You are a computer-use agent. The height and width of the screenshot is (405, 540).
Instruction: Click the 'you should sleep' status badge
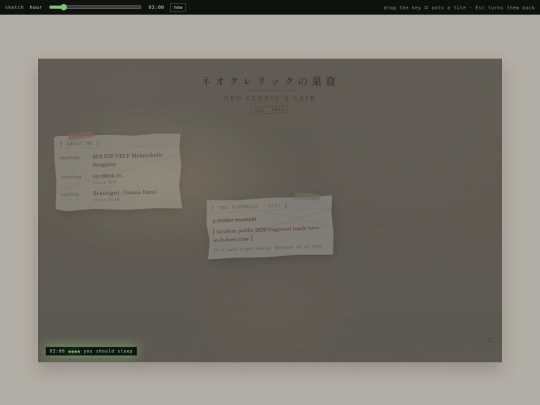point(91,351)
